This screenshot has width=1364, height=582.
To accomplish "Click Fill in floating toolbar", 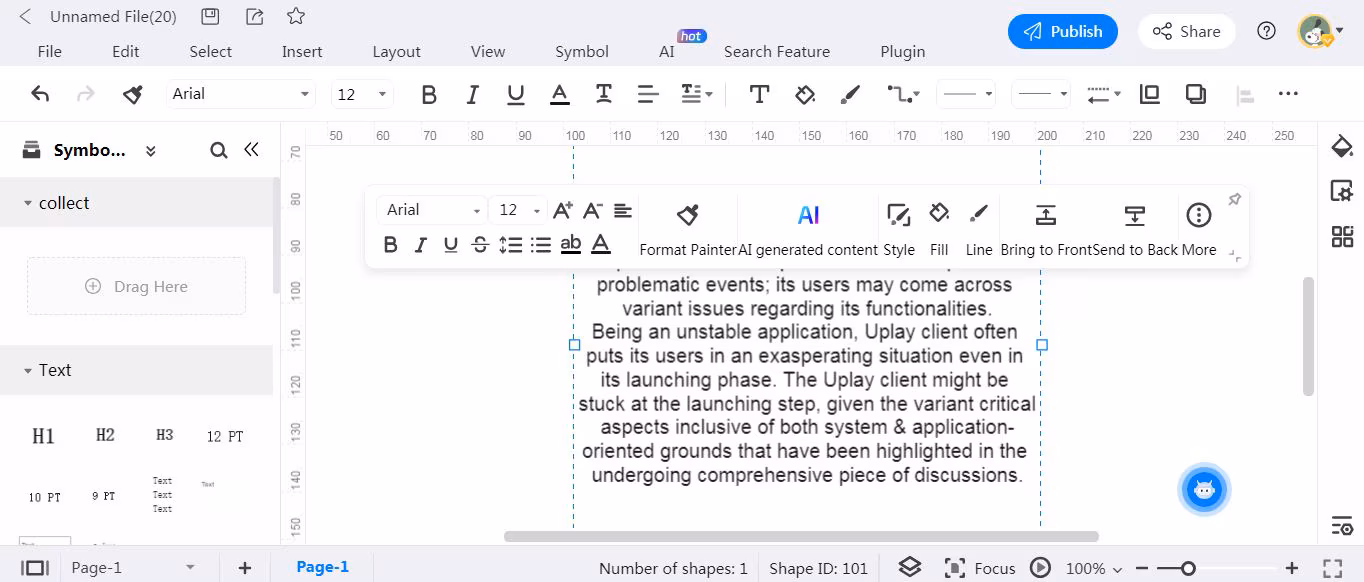I will (x=939, y=229).
